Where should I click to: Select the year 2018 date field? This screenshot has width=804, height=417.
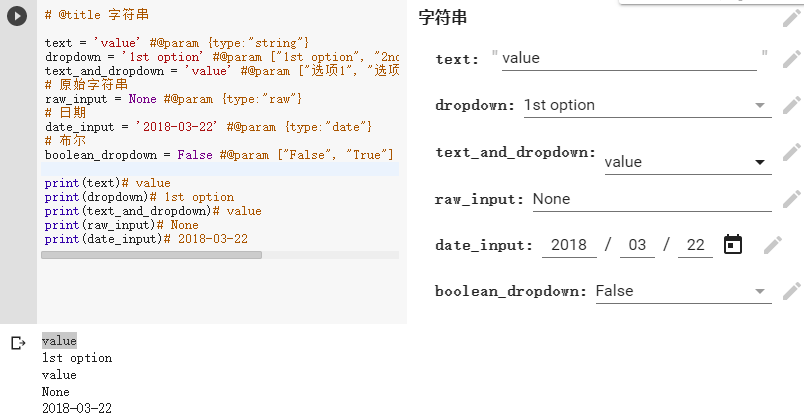click(569, 245)
